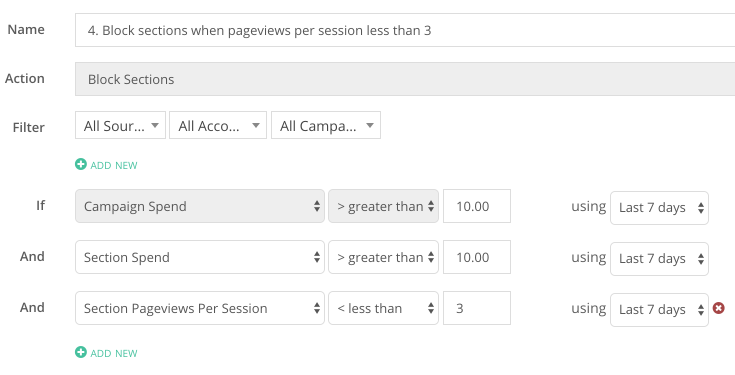The width and height of the screenshot is (735, 375).
Task: Open the All Sources filter dropdown
Action: tap(120, 125)
